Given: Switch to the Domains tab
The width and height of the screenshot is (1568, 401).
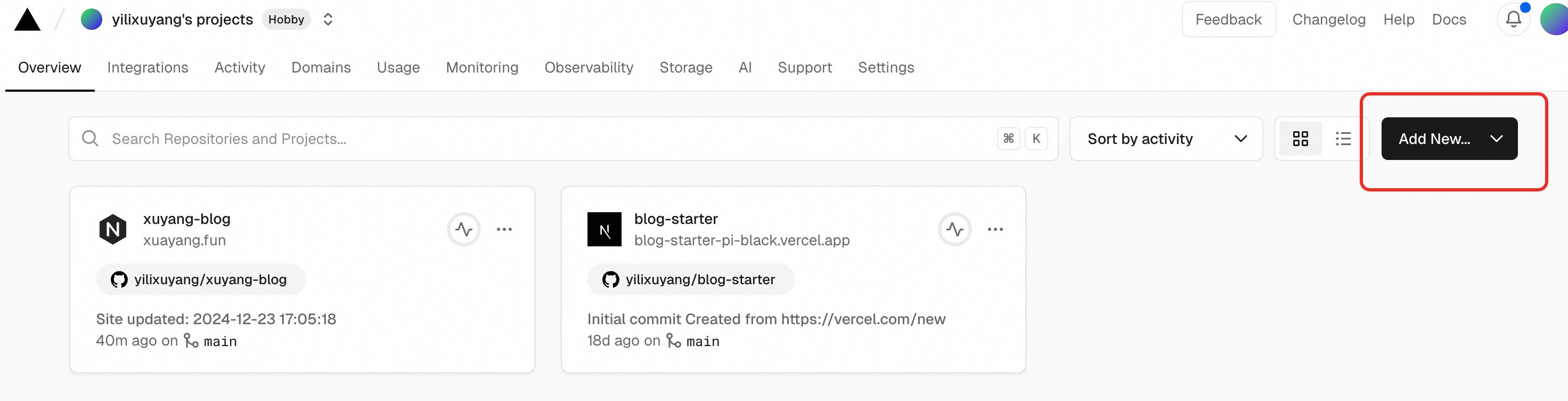Looking at the screenshot, I should click(321, 68).
